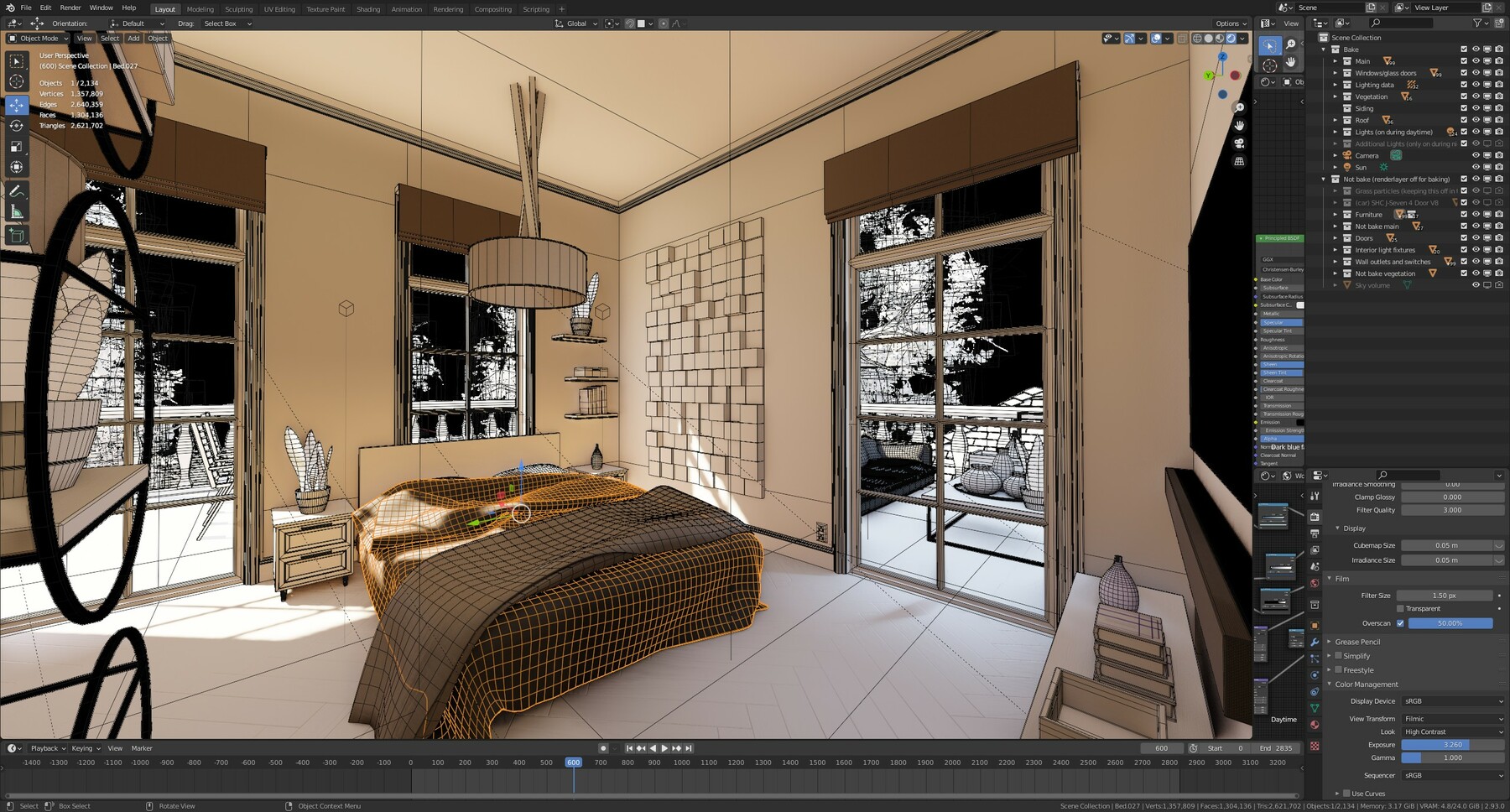Uncheck the Overscan checkbox
1510x812 pixels.
coord(1400,623)
